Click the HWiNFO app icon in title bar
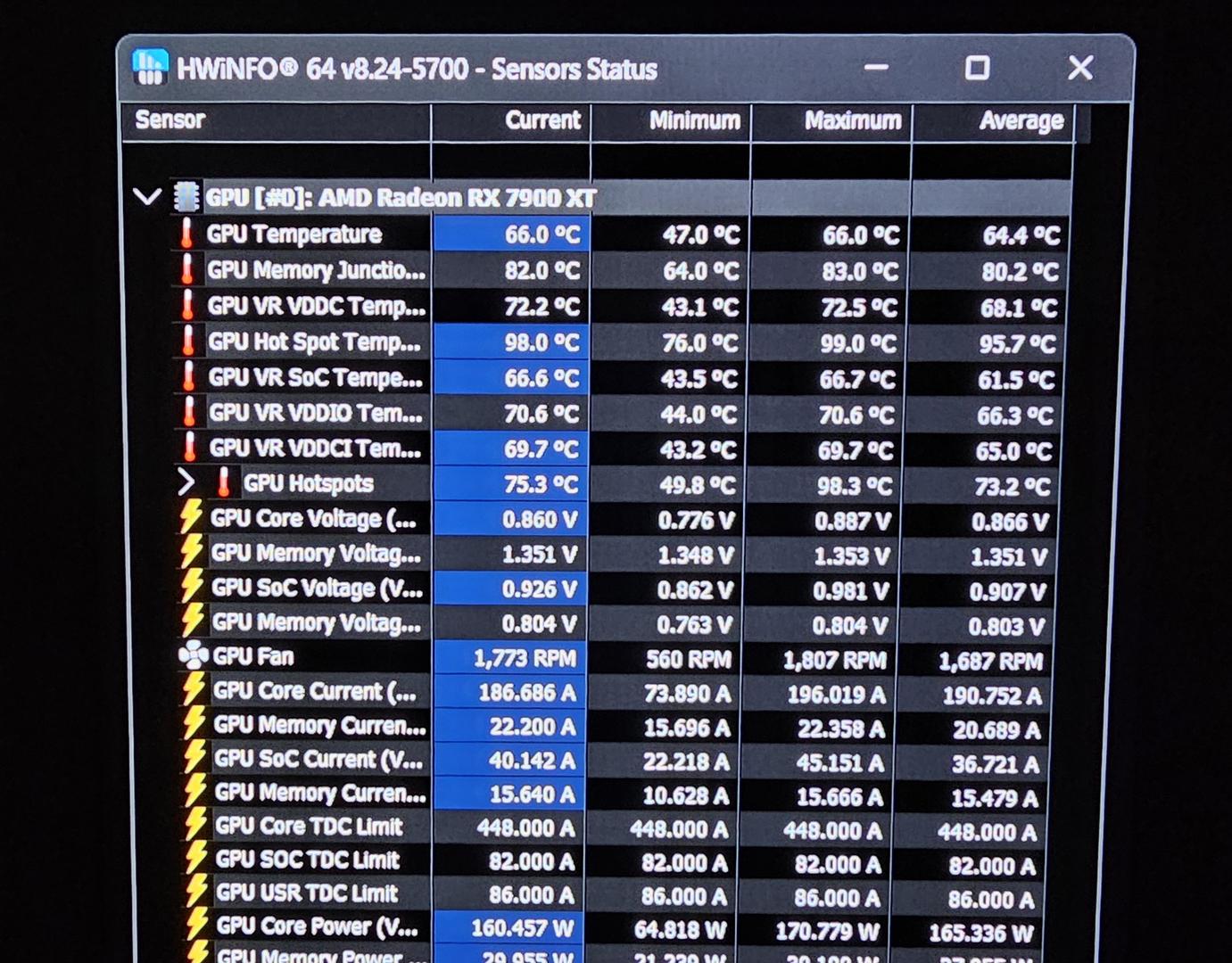The height and width of the screenshot is (963, 1232). click(x=150, y=68)
